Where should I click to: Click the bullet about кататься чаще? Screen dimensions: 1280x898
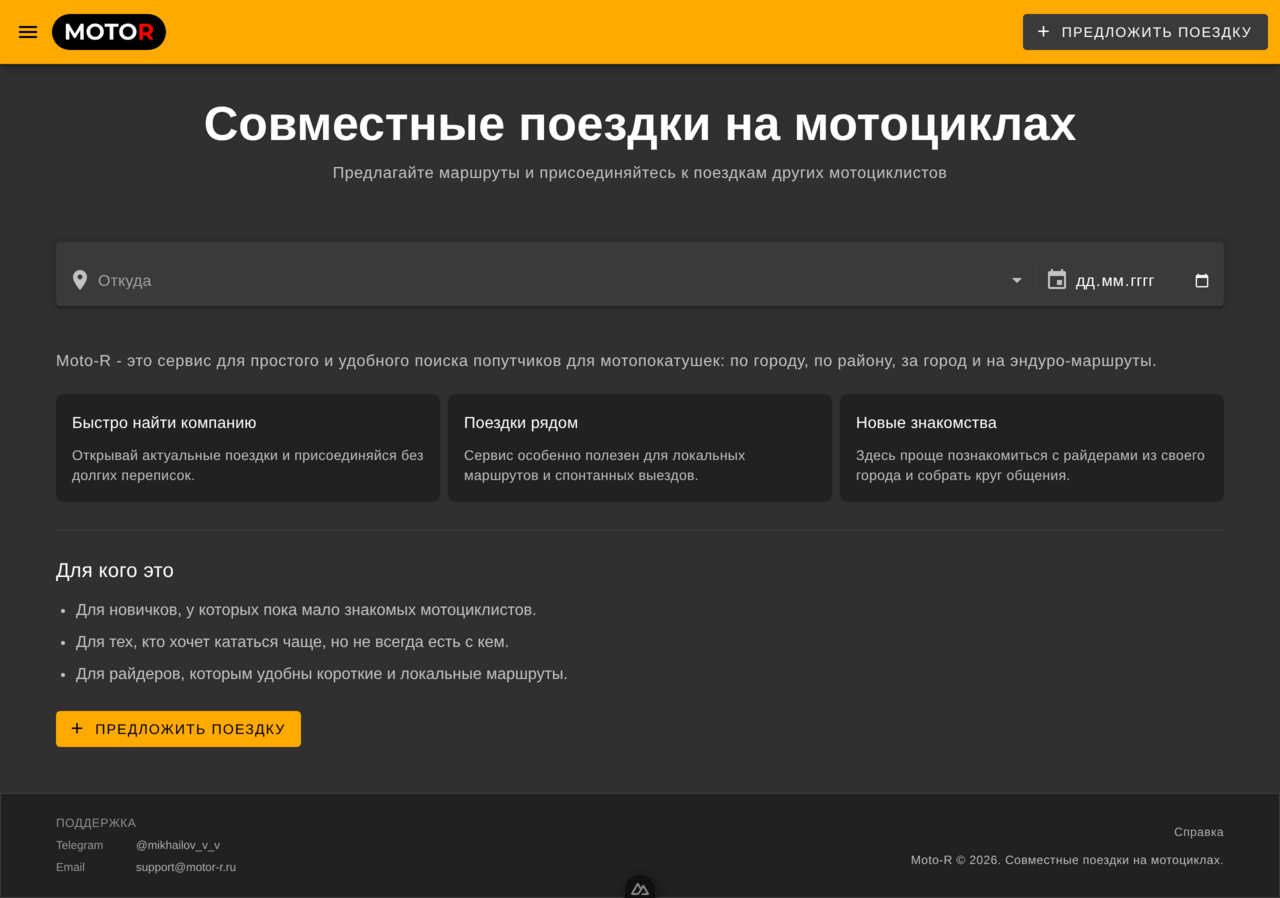click(x=292, y=642)
